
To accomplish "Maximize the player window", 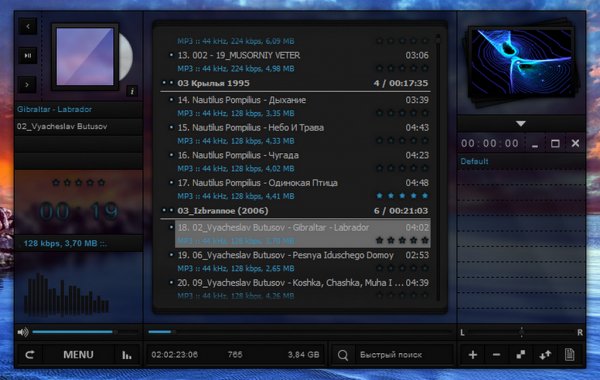I will click(555, 144).
